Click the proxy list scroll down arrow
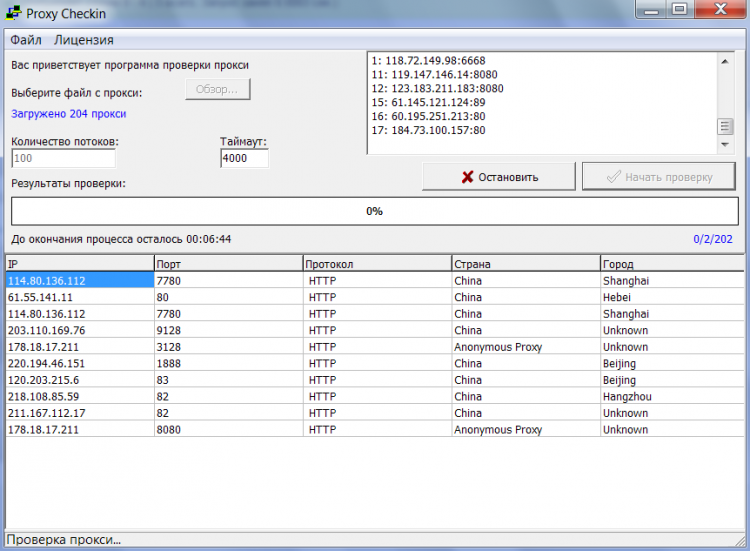750x551 pixels. point(725,144)
